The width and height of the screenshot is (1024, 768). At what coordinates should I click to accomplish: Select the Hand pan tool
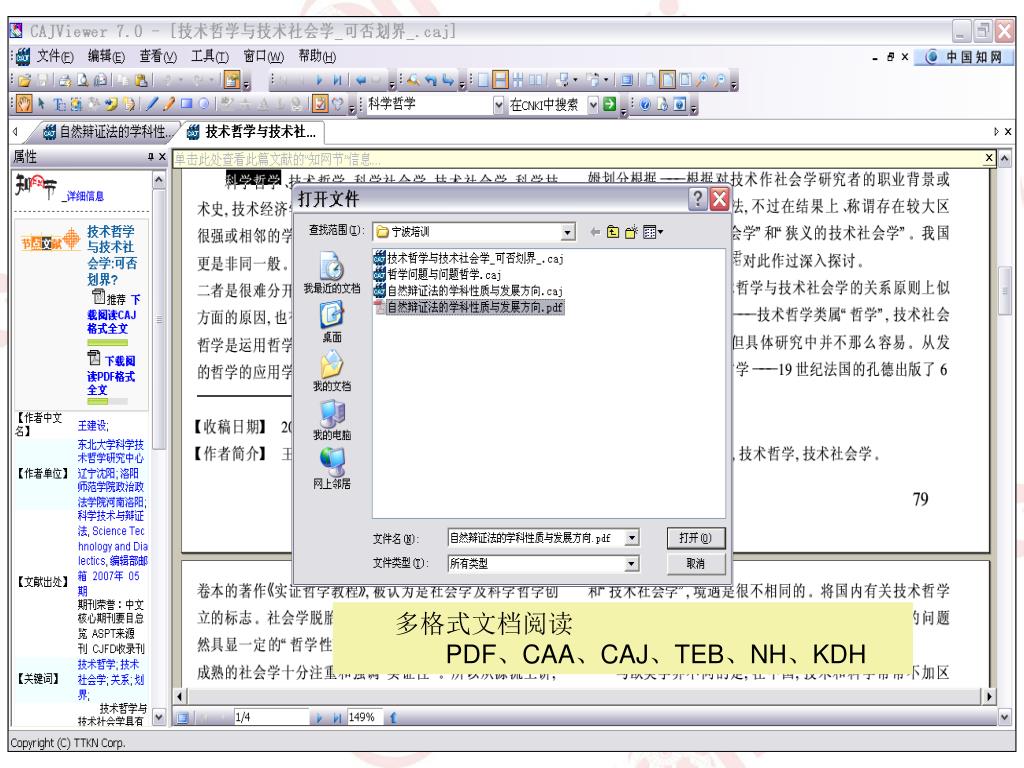coord(24,104)
